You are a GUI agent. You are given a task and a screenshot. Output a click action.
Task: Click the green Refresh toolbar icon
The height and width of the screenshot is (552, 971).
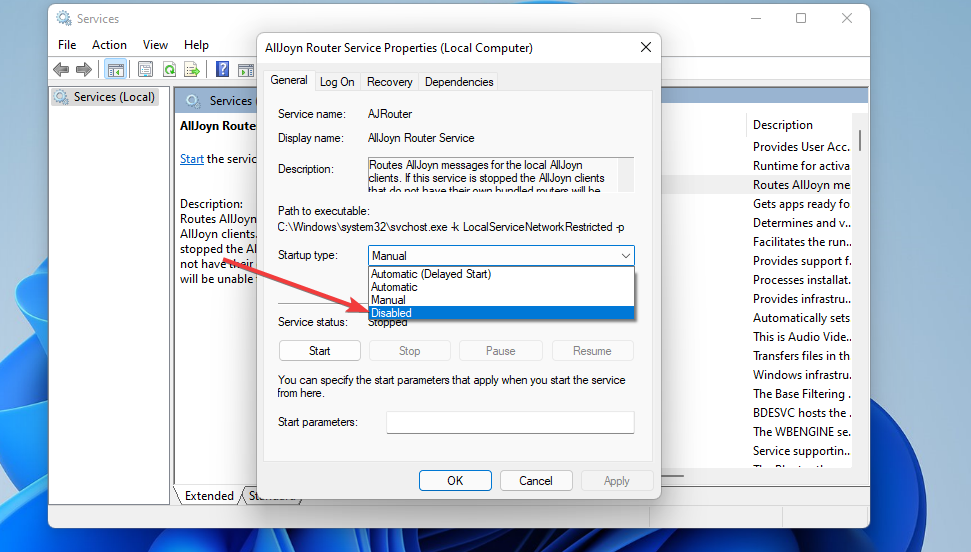click(169, 69)
